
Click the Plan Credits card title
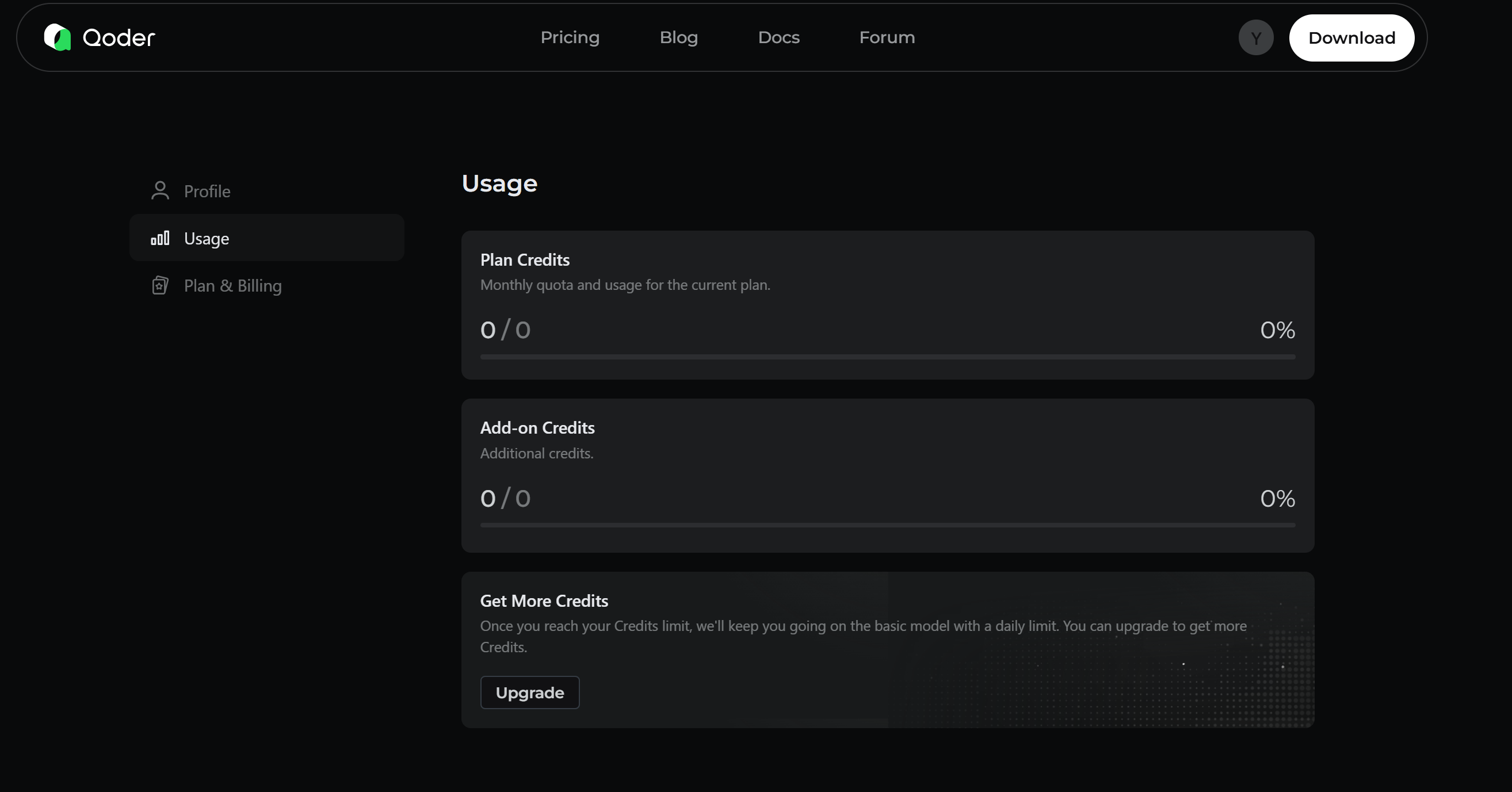524,260
